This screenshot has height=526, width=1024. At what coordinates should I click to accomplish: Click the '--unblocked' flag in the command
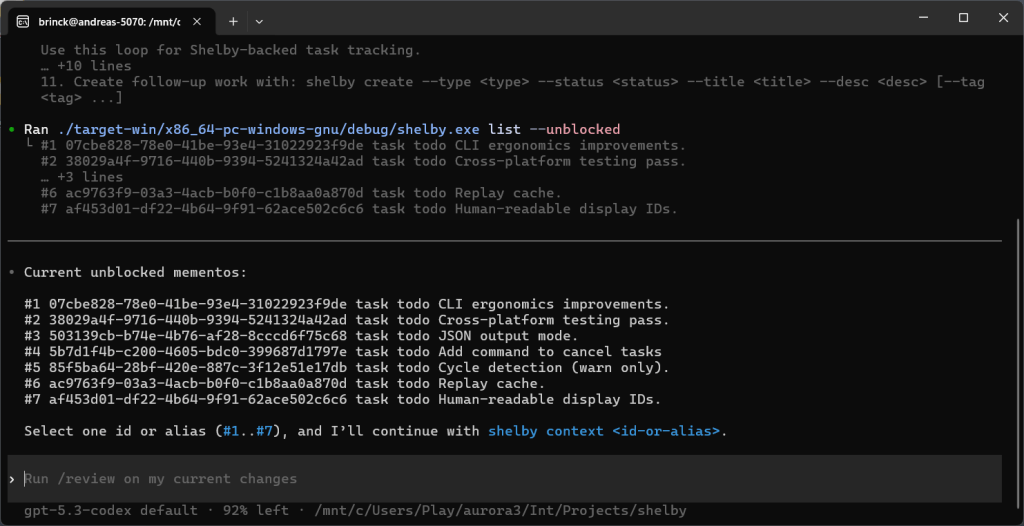583,130
